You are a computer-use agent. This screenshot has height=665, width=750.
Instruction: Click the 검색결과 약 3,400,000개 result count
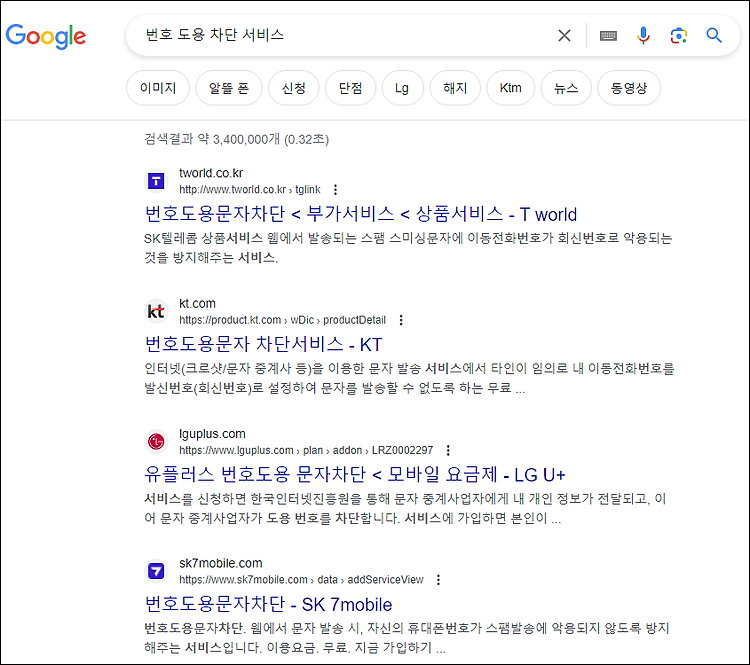[x=237, y=140]
